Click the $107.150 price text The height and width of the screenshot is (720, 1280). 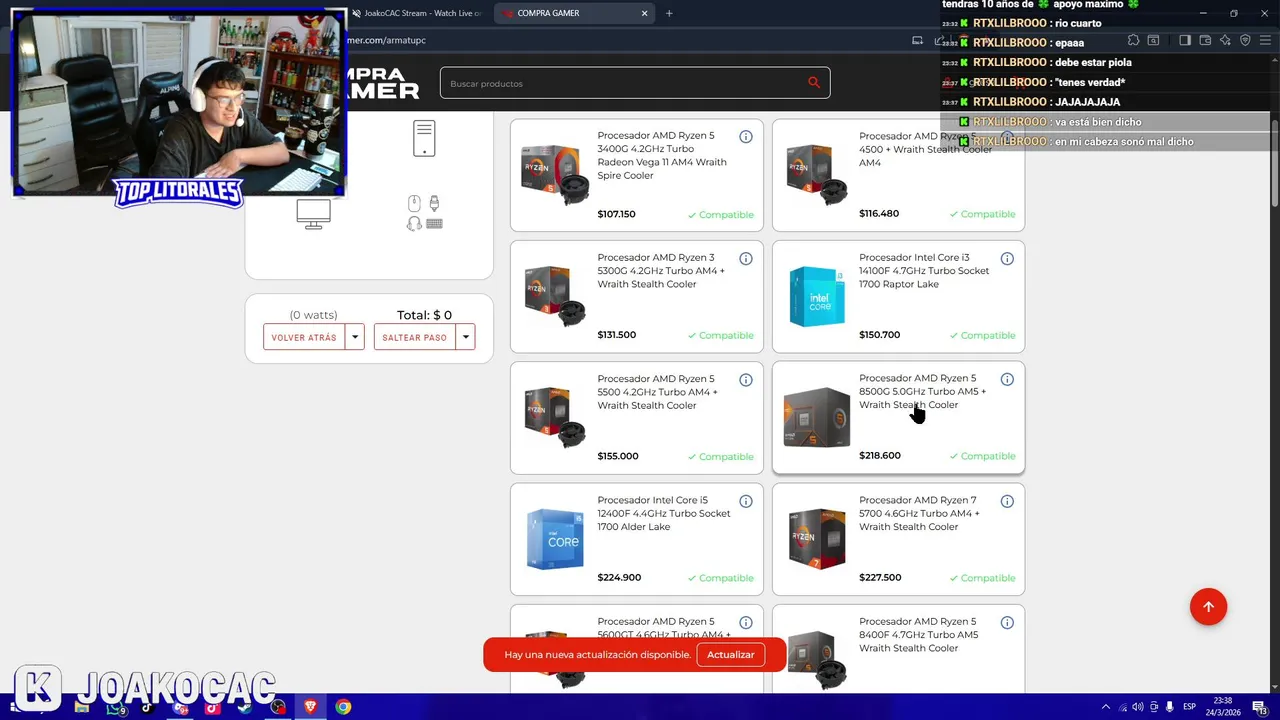click(616, 214)
